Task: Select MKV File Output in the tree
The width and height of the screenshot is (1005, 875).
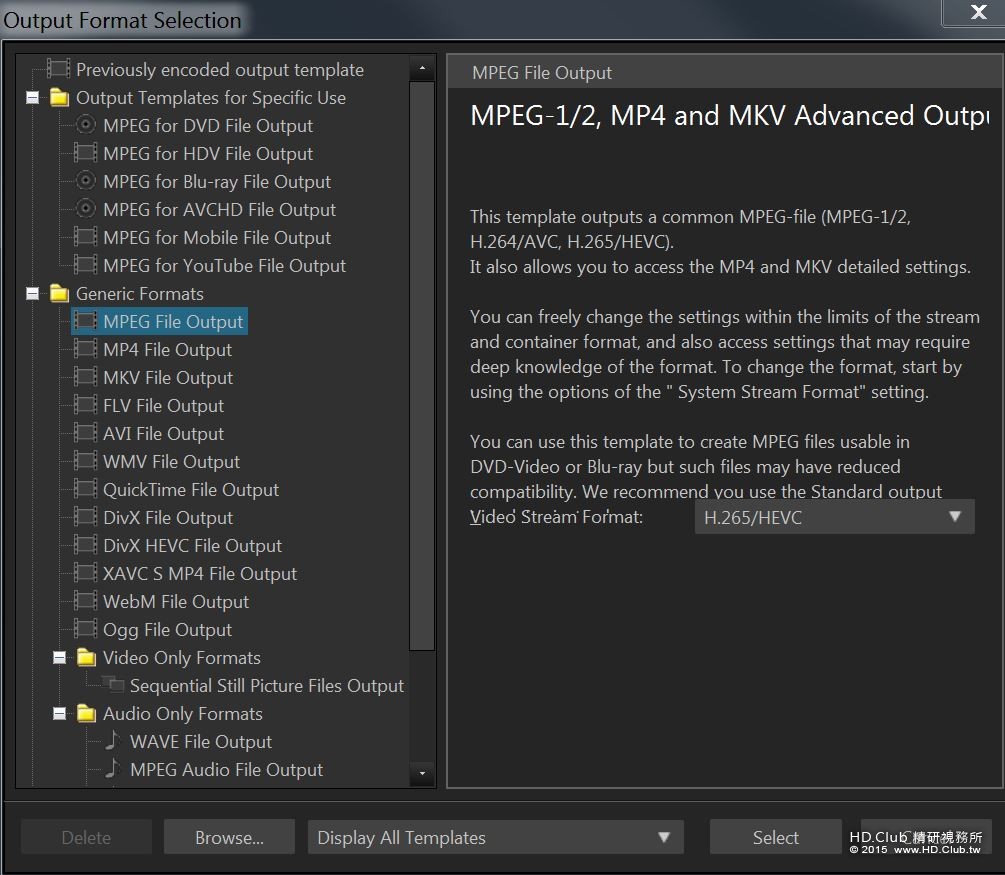Action: [x=168, y=378]
